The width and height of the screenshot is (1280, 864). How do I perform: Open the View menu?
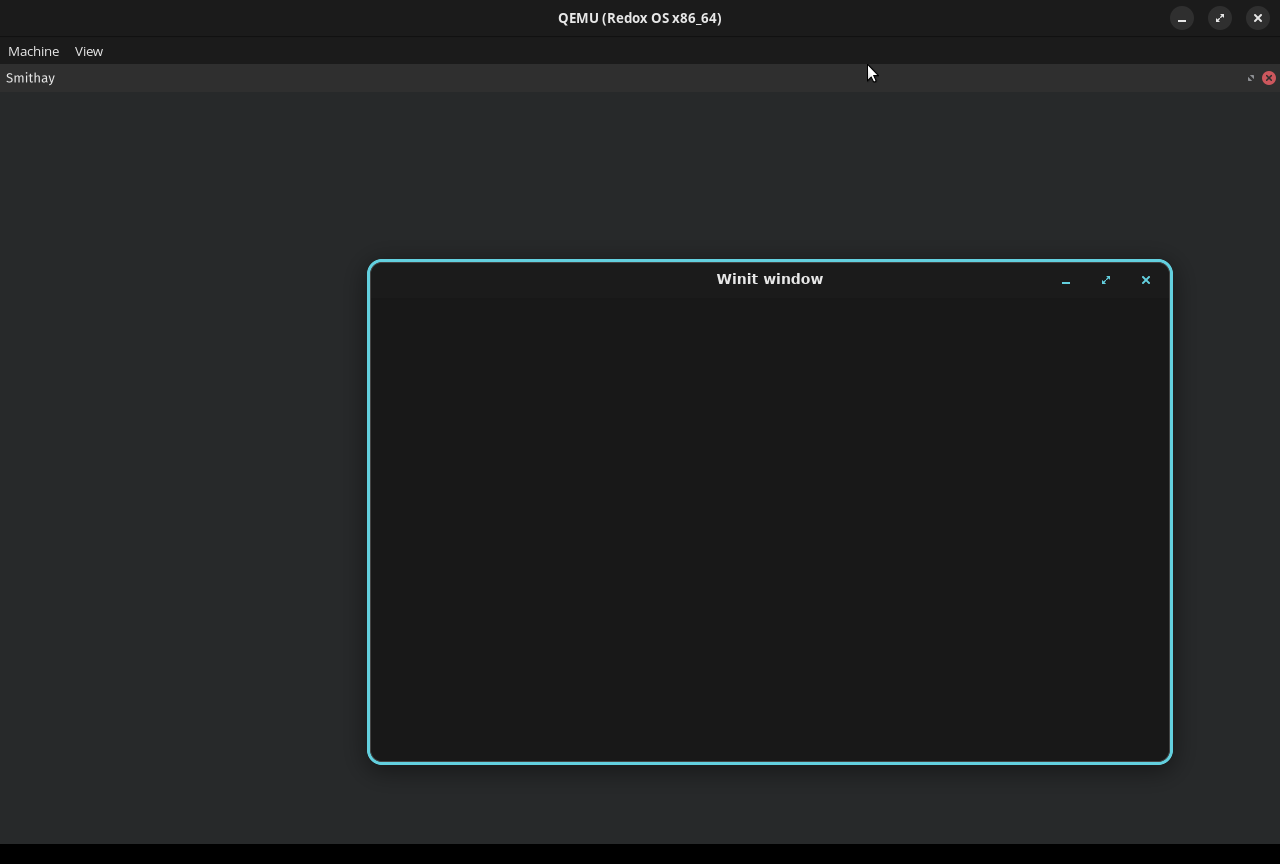[89, 51]
